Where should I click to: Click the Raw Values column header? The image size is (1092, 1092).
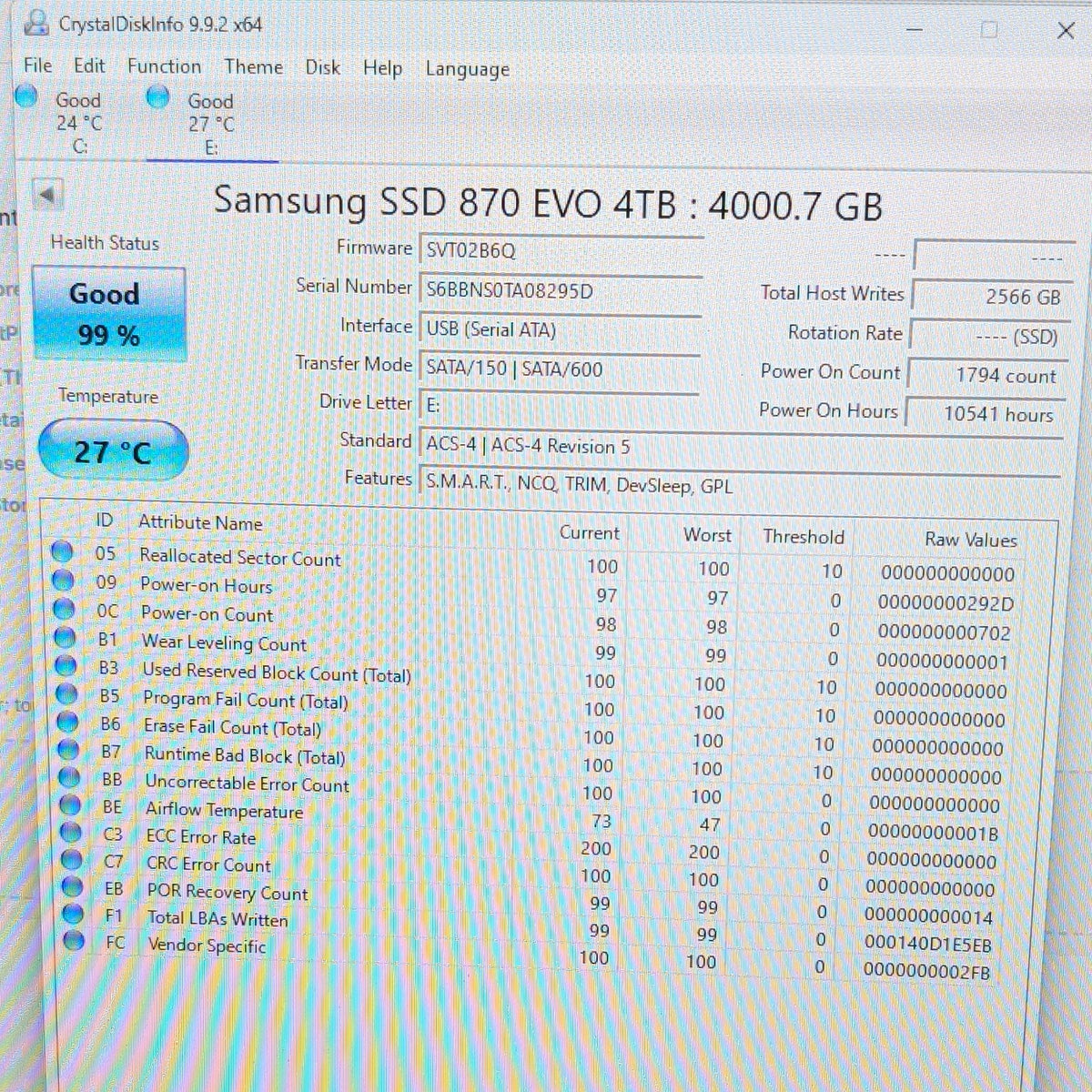point(971,540)
